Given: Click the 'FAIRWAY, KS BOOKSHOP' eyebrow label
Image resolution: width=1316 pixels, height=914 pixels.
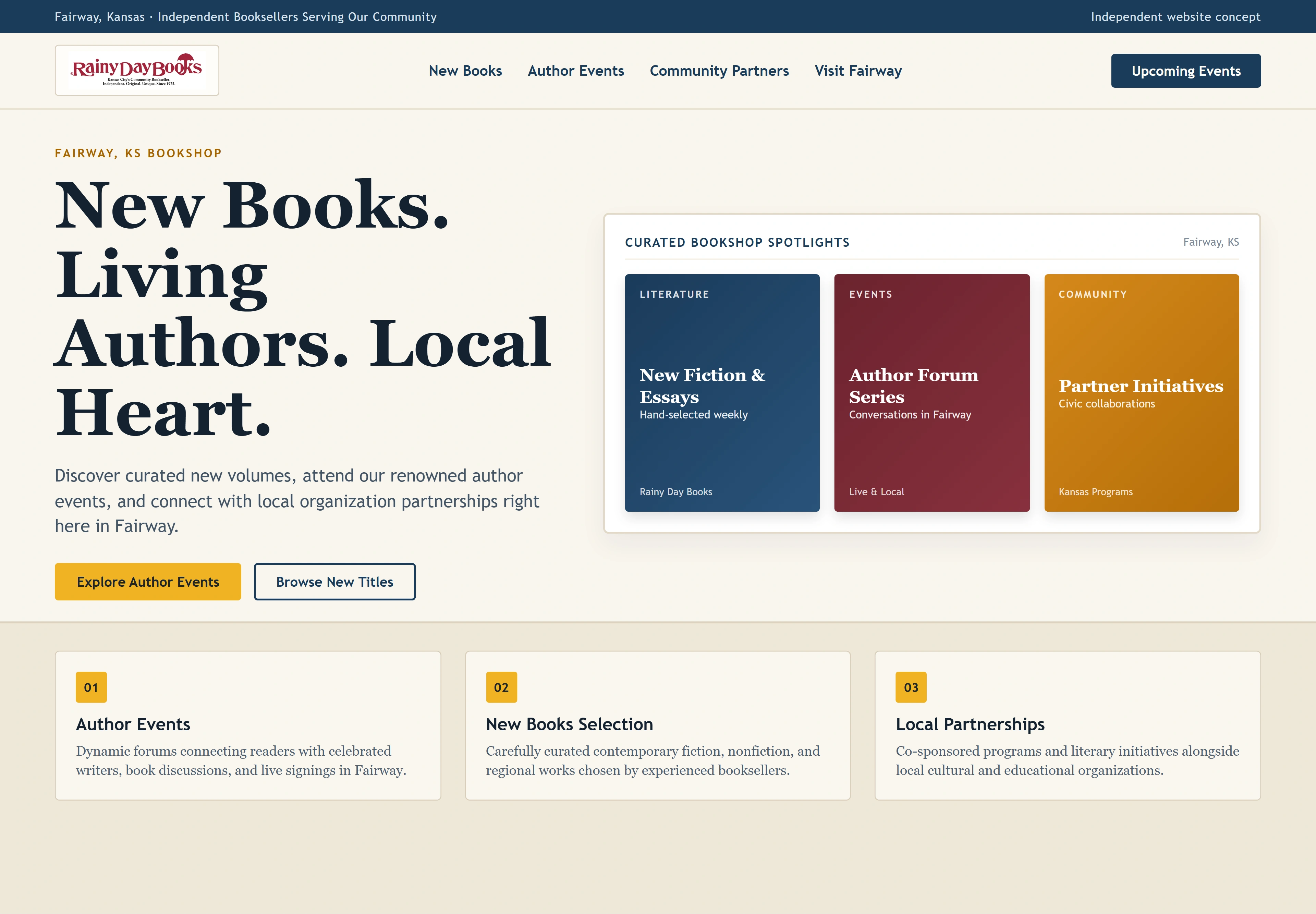Looking at the screenshot, I should point(138,153).
